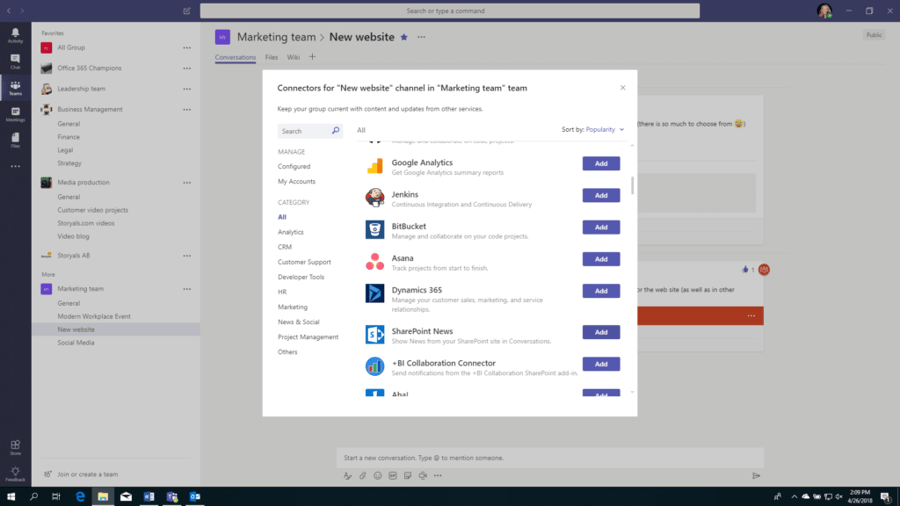Open the Activity bell icon
Screen dimensions: 900x506
pos(15,35)
